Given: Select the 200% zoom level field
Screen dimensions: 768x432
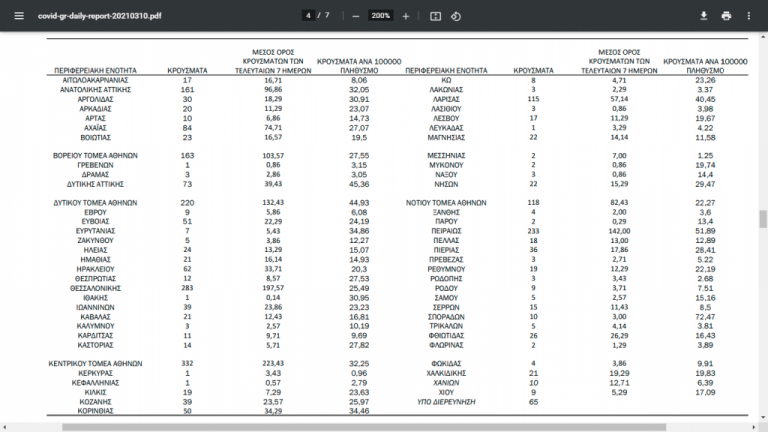Looking at the screenshot, I should pyautogui.click(x=381, y=16).
